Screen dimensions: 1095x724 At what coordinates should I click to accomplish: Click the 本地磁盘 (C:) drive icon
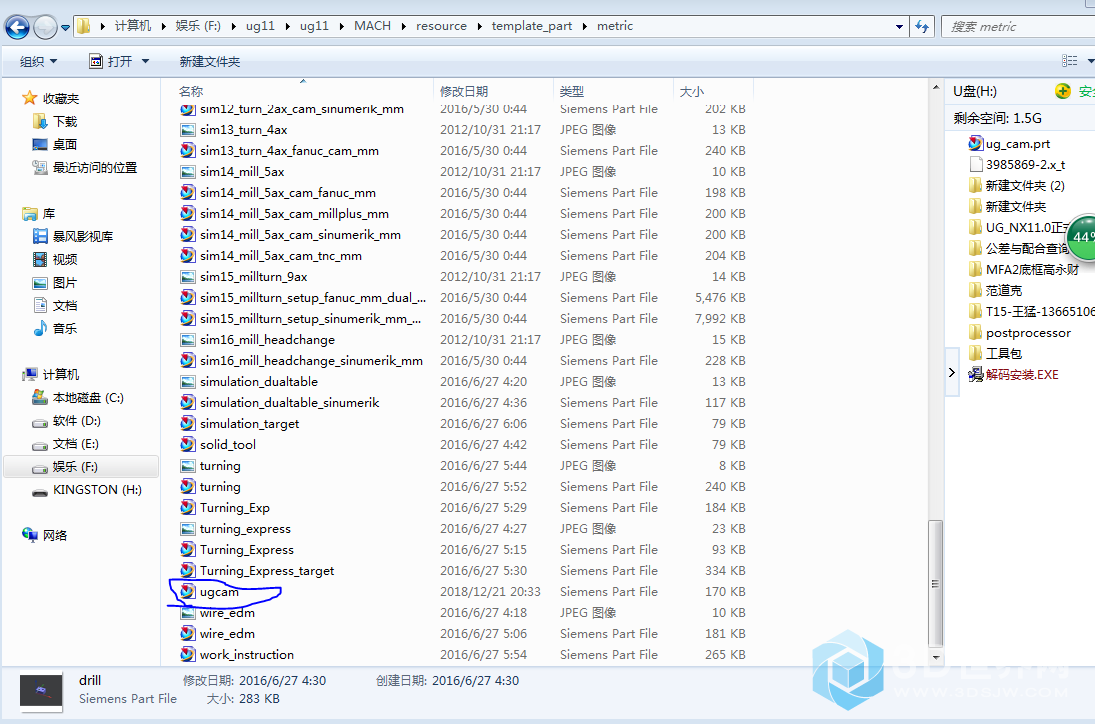40,397
